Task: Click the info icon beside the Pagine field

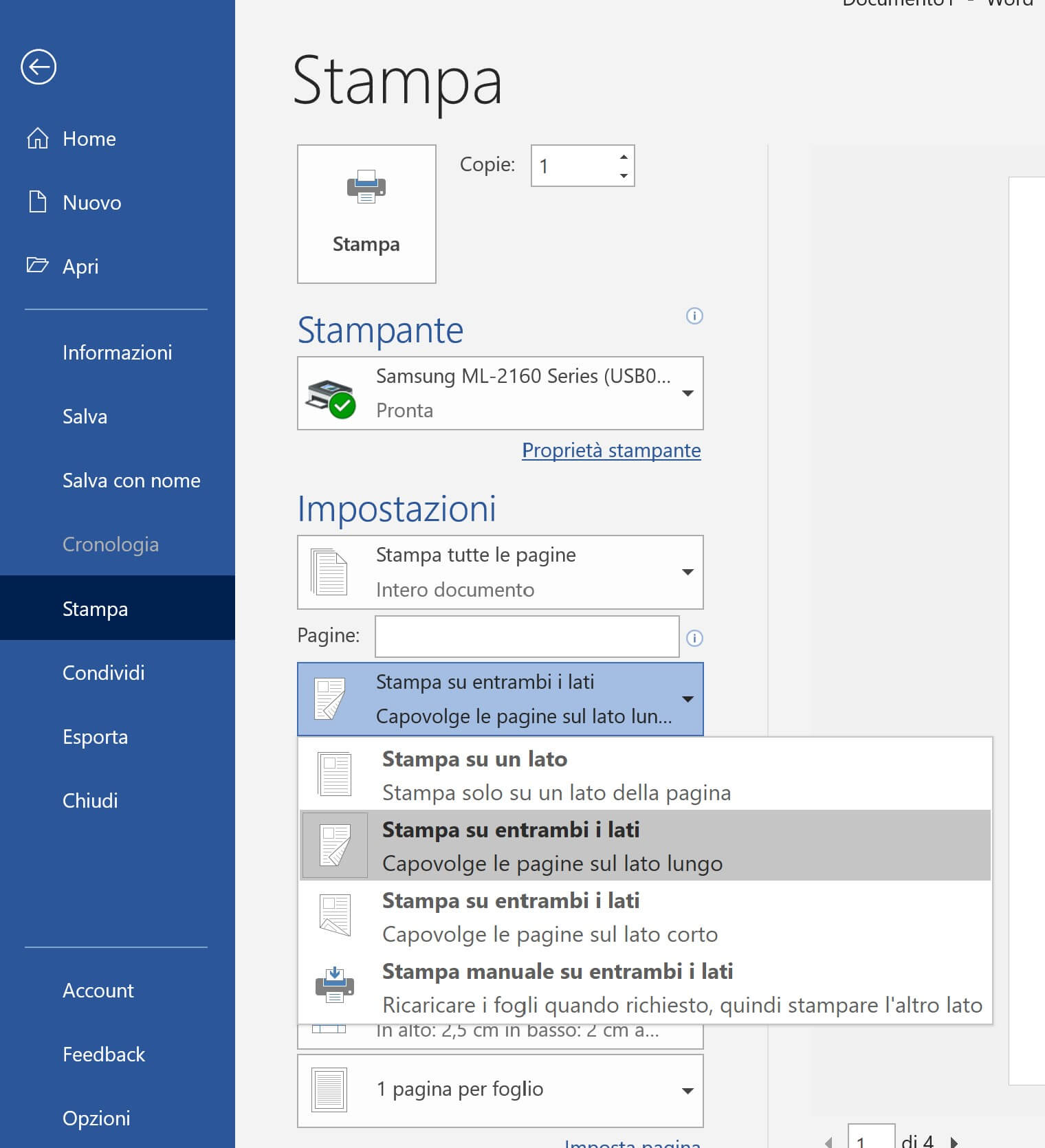Action: pyautogui.click(x=694, y=638)
